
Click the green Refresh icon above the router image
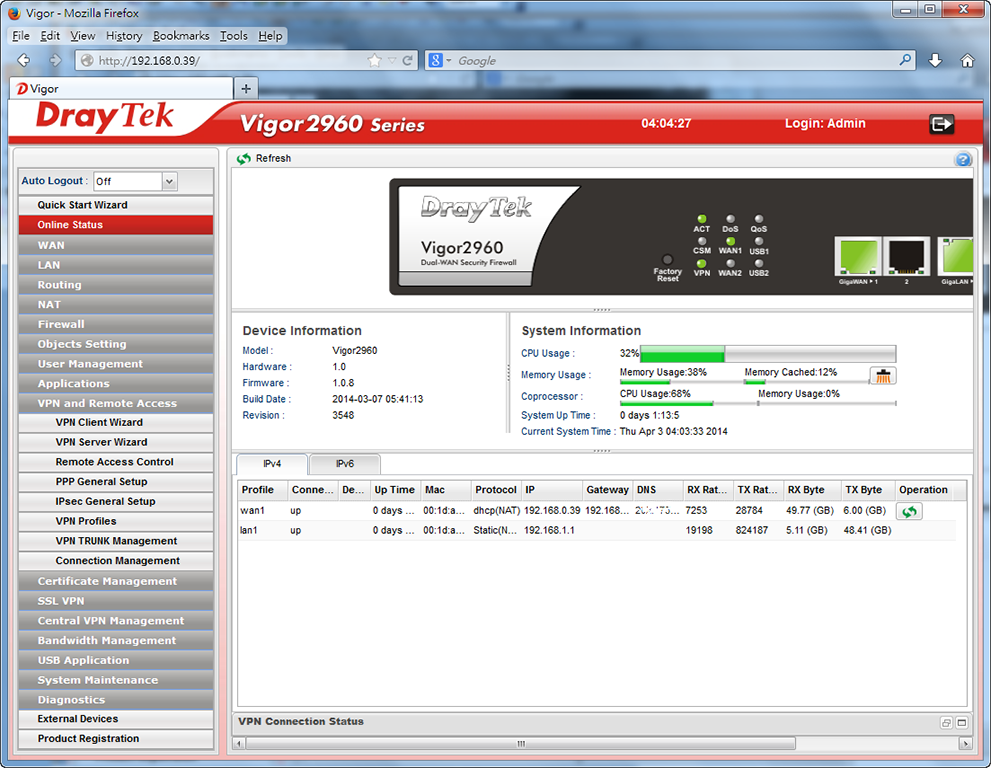point(244,159)
